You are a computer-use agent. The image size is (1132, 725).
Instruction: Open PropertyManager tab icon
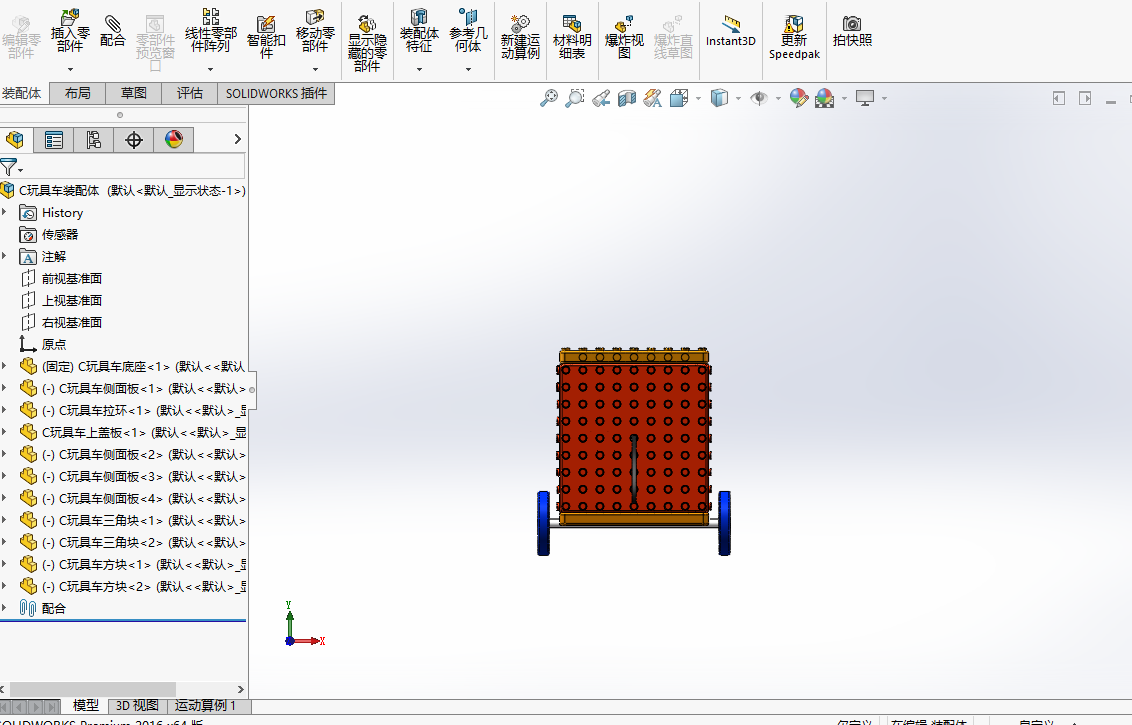pos(53,139)
